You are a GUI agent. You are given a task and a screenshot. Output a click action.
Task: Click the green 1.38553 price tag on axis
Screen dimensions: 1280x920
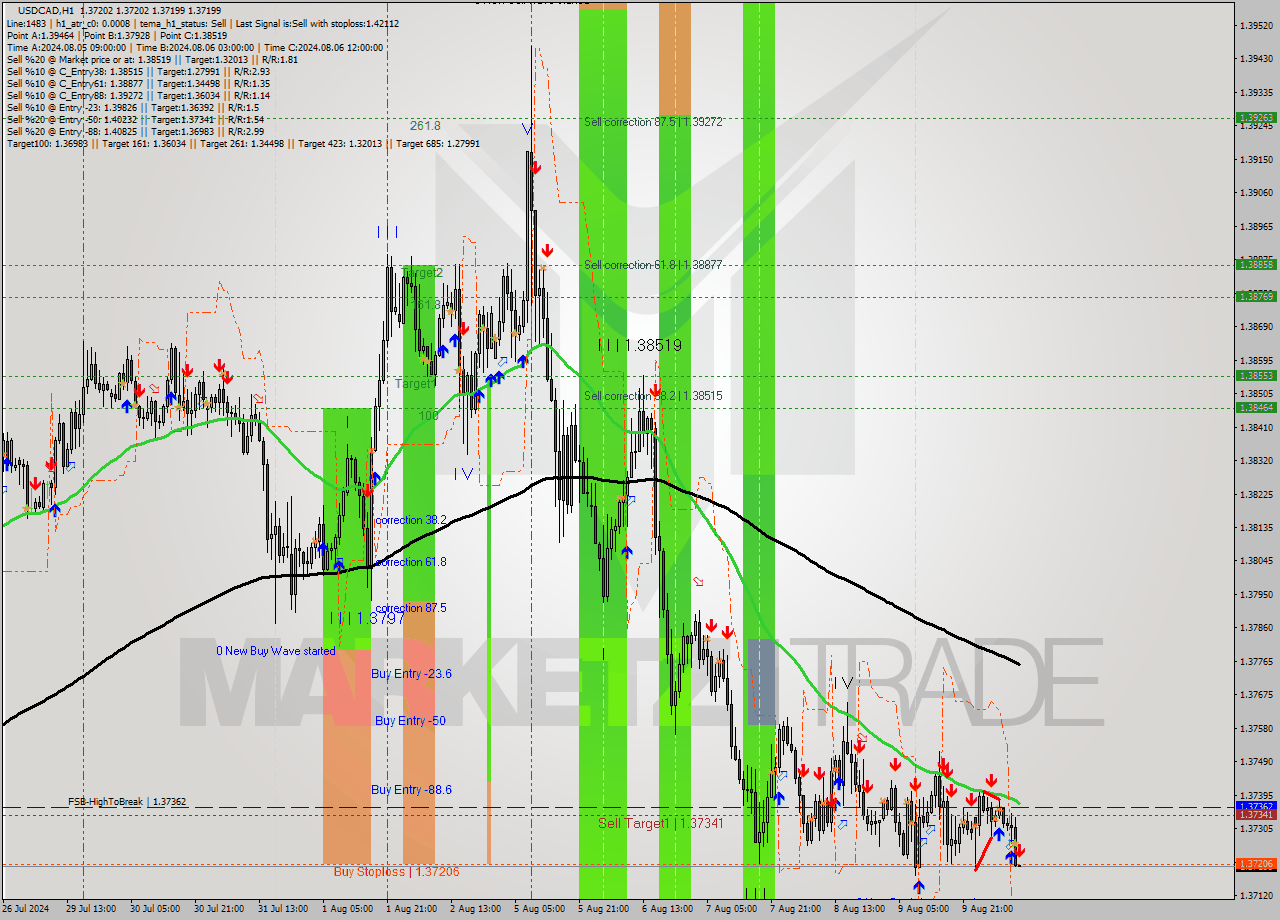click(x=1255, y=376)
